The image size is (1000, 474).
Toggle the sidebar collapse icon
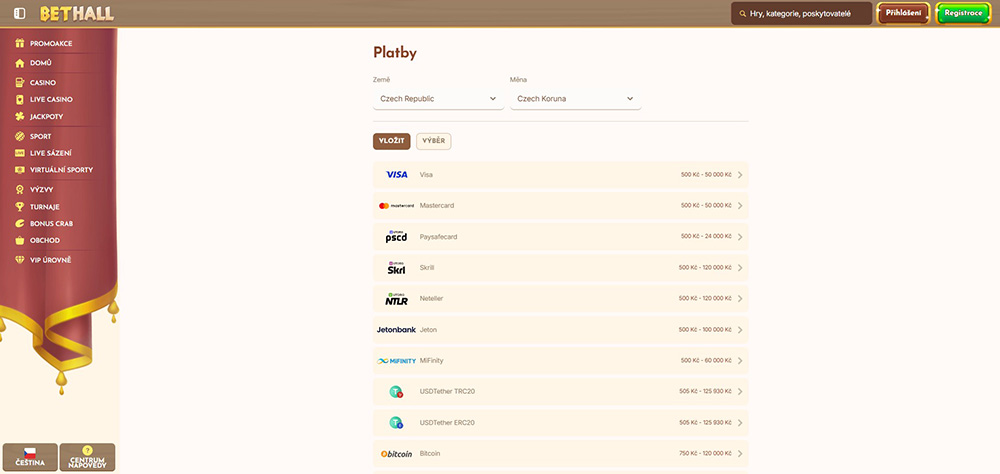[20, 13]
